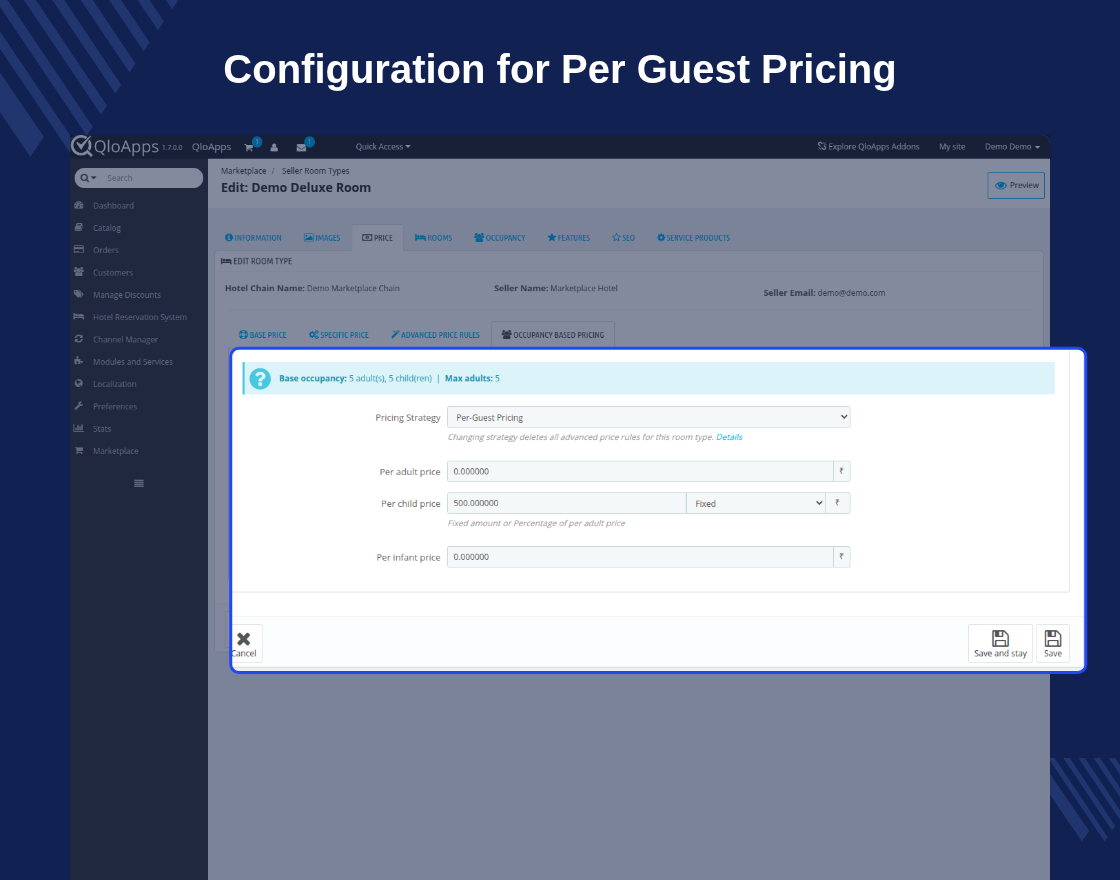1120x880 pixels.
Task: Expand the Demo Demo user menu
Action: pyautogui.click(x=1012, y=146)
